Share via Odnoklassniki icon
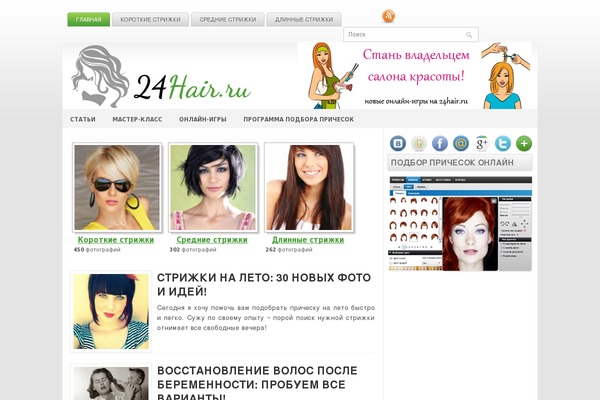 pyautogui.click(x=419, y=144)
